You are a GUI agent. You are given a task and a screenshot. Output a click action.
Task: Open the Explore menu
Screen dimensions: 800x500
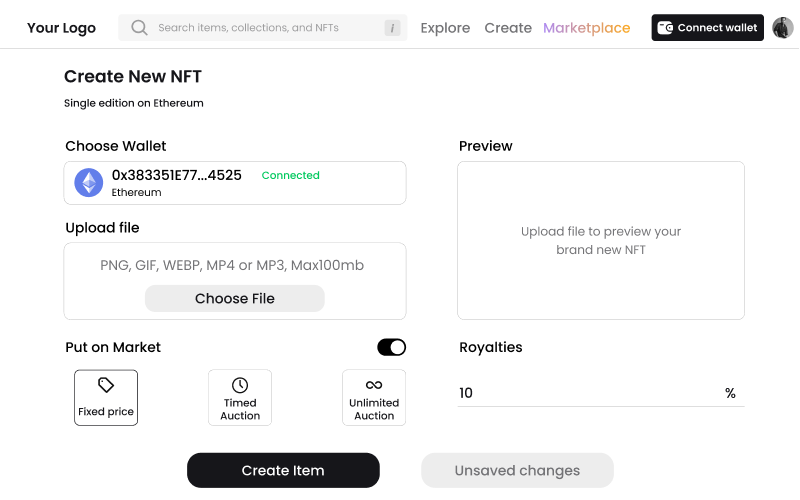click(445, 28)
